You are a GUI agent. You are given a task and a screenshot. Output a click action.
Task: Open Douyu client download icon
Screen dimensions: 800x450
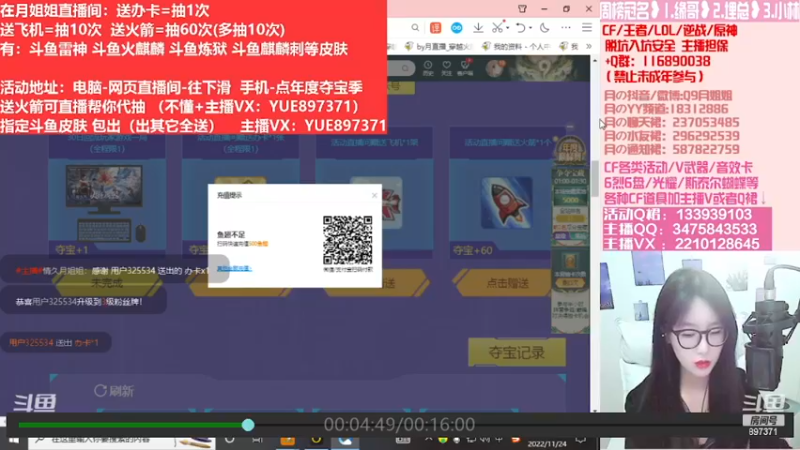(x=465, y=68)
